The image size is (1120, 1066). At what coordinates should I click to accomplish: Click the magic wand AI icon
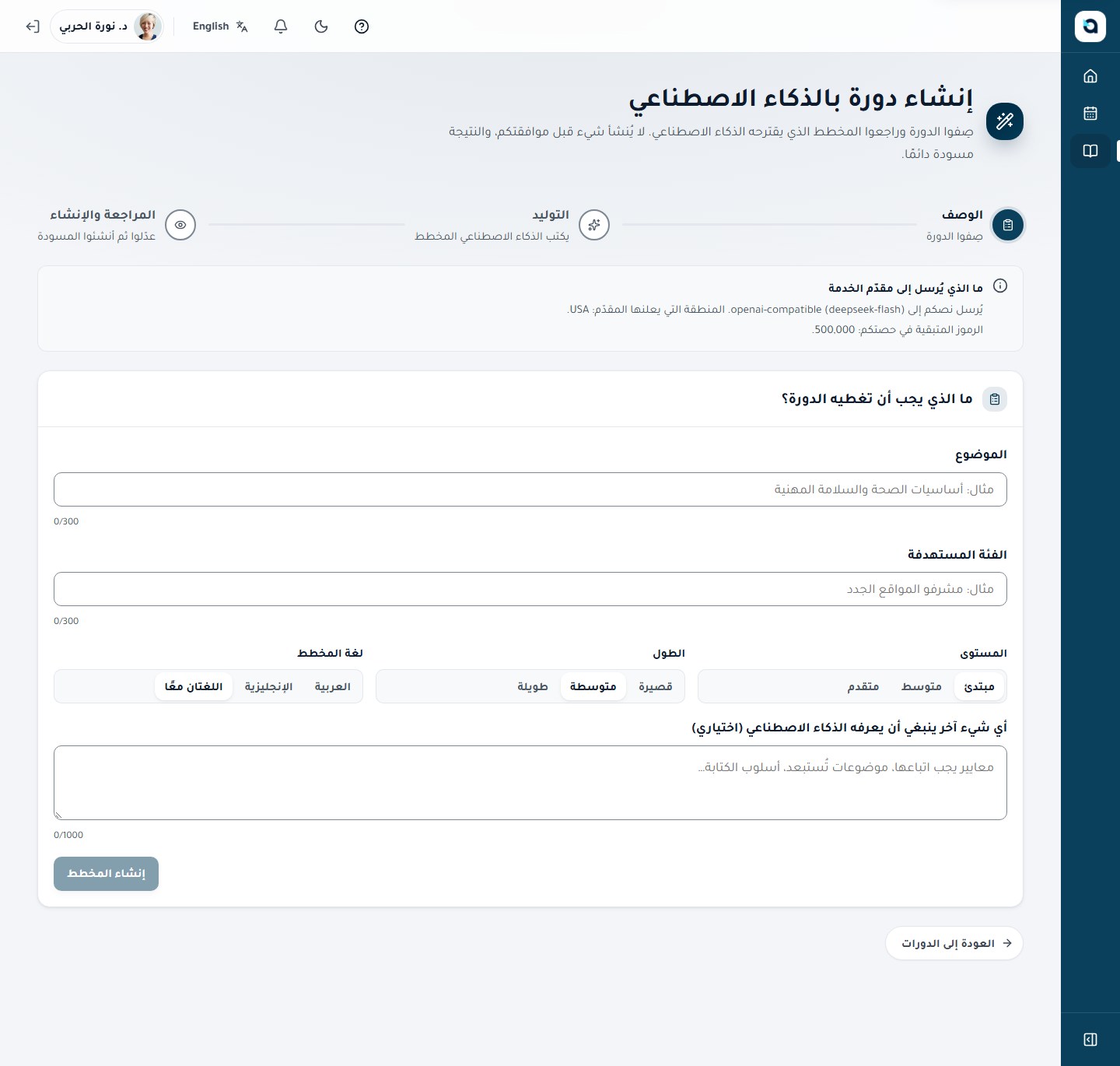click(1005, 121)
